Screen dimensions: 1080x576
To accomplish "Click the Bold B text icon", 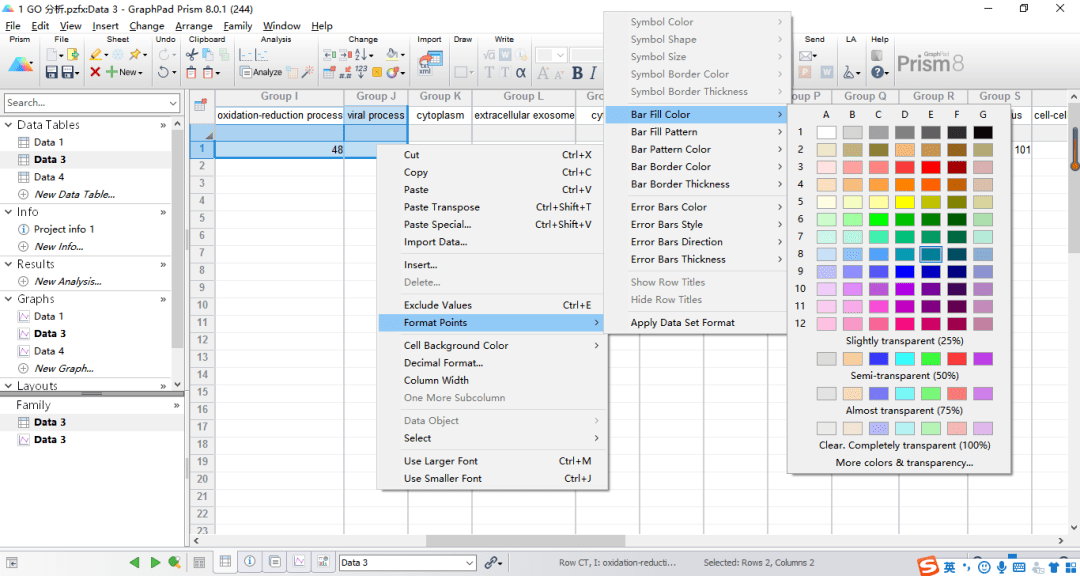I will pos(577,72).
